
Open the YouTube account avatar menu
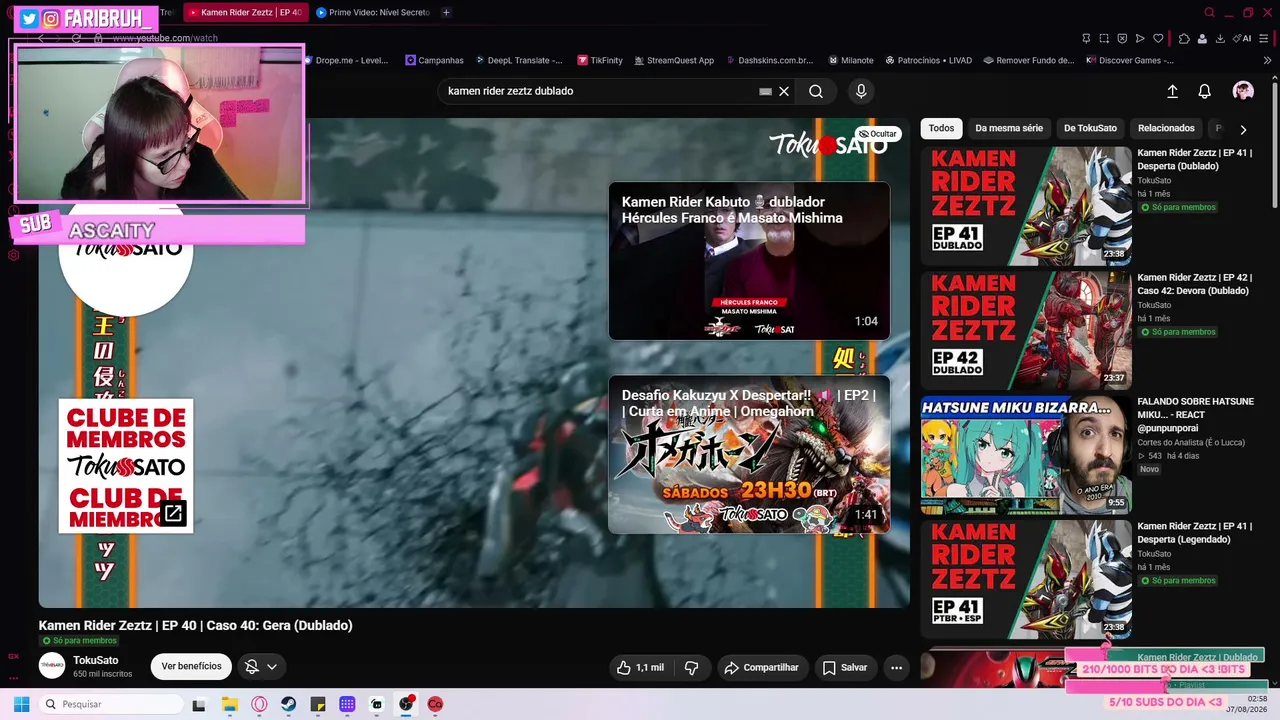pyautogui.click(x=1243, y=91)
